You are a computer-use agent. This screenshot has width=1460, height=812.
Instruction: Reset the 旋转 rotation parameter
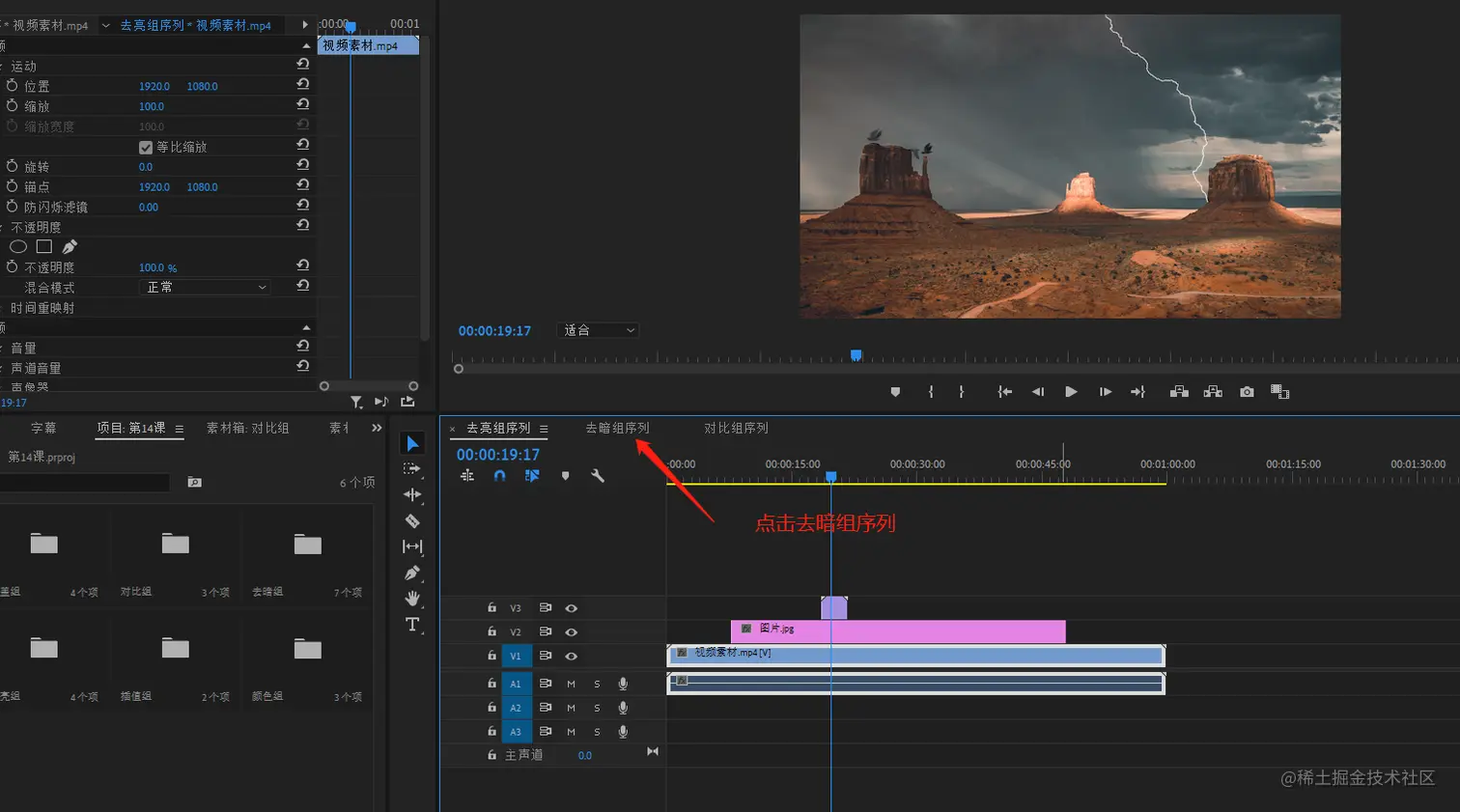303,166
